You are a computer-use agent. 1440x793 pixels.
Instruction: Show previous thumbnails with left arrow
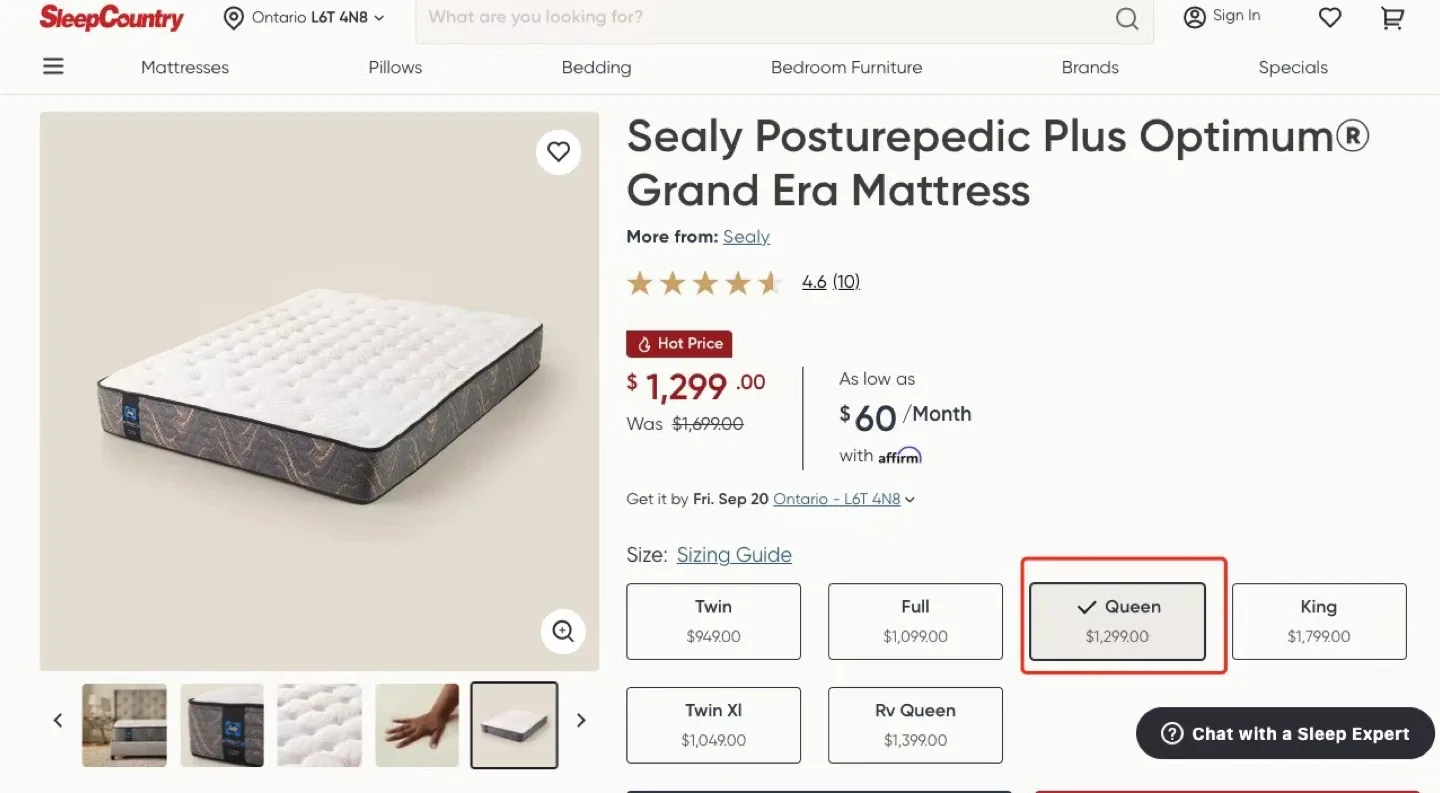point(58,720)
